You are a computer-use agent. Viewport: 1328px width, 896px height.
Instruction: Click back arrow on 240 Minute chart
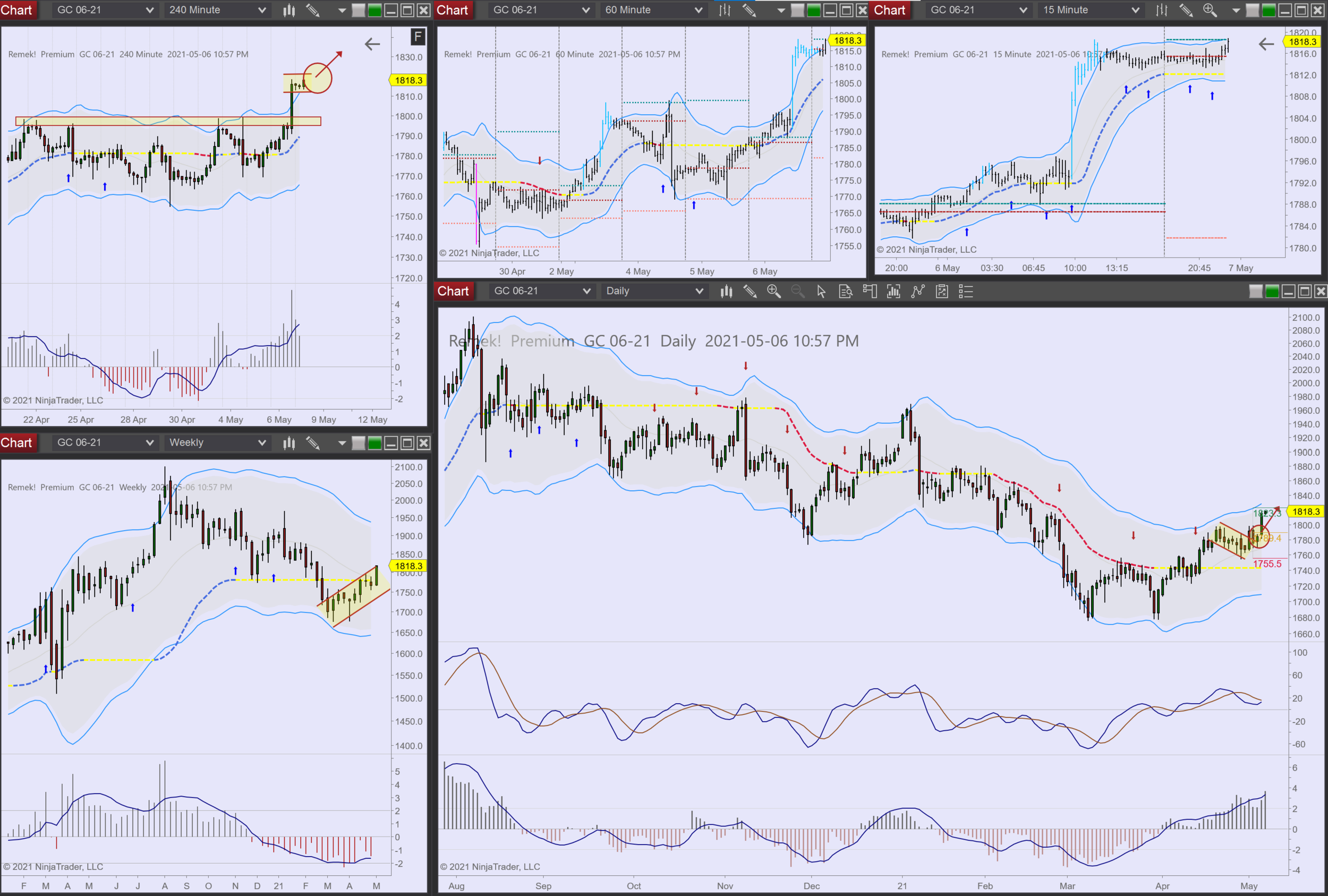tap(372, 44)
